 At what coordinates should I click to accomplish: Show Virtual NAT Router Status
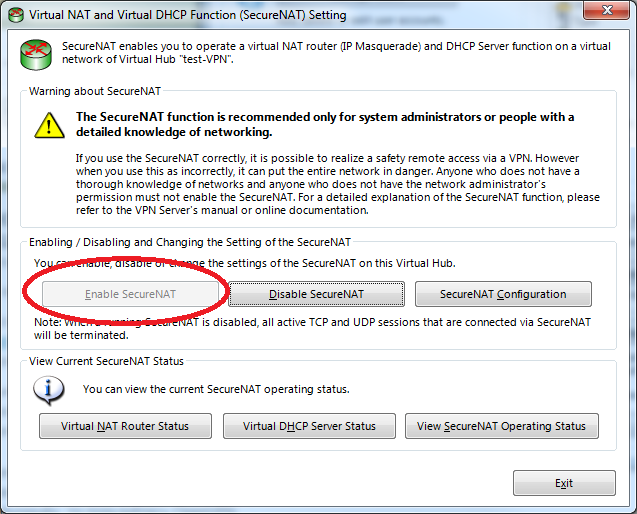125,426
